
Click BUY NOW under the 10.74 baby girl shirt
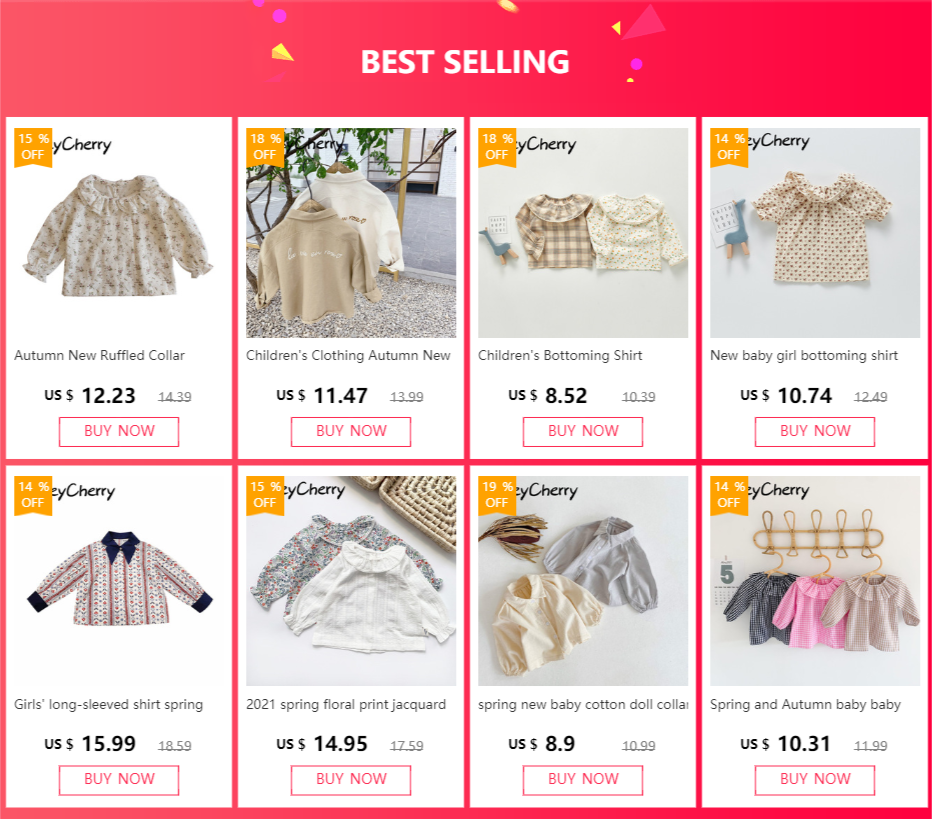coord(815,431)
